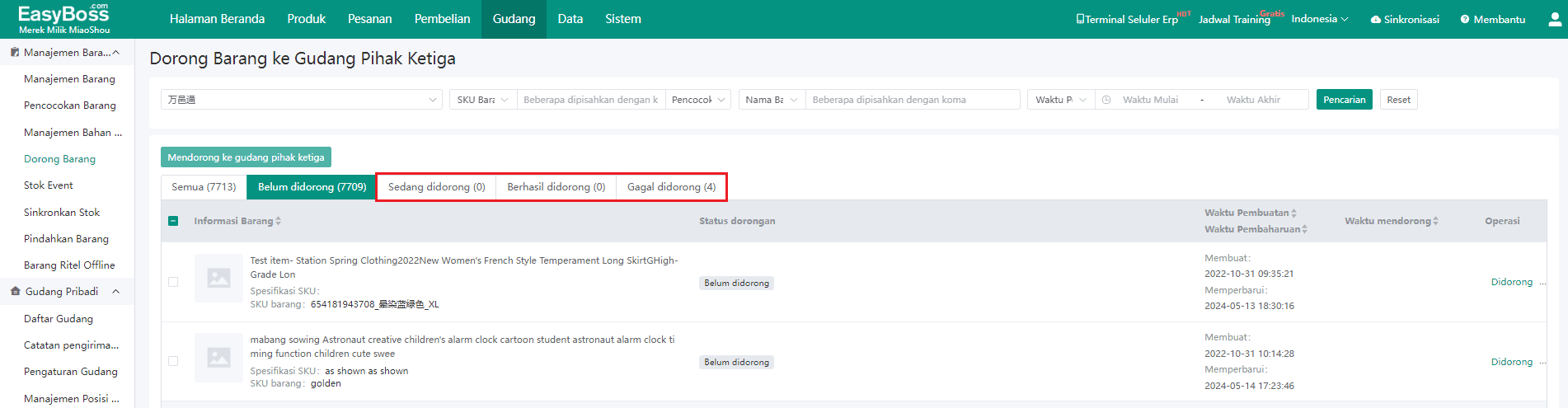
Task: Open Sinkronkan Stok sidebar item
Action: click(x=62, y=213)
